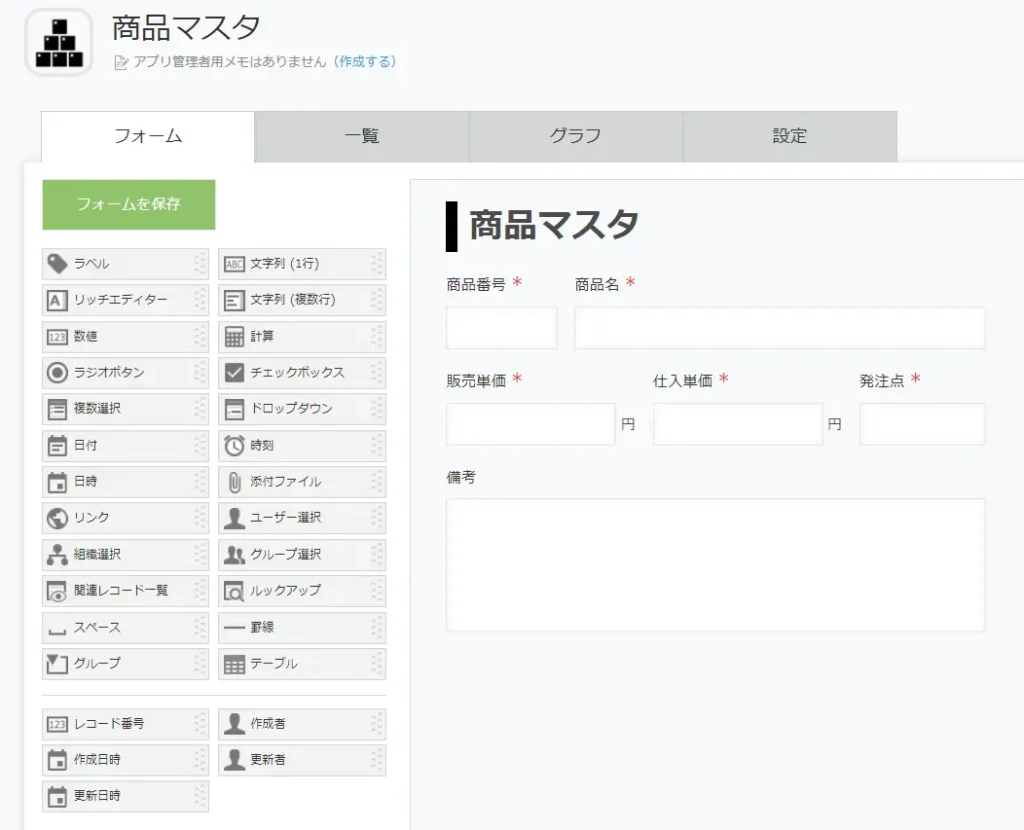Screen dimensions: 1024x830
Task: Click the 時刻 clock icon
Action: [234, 445]
